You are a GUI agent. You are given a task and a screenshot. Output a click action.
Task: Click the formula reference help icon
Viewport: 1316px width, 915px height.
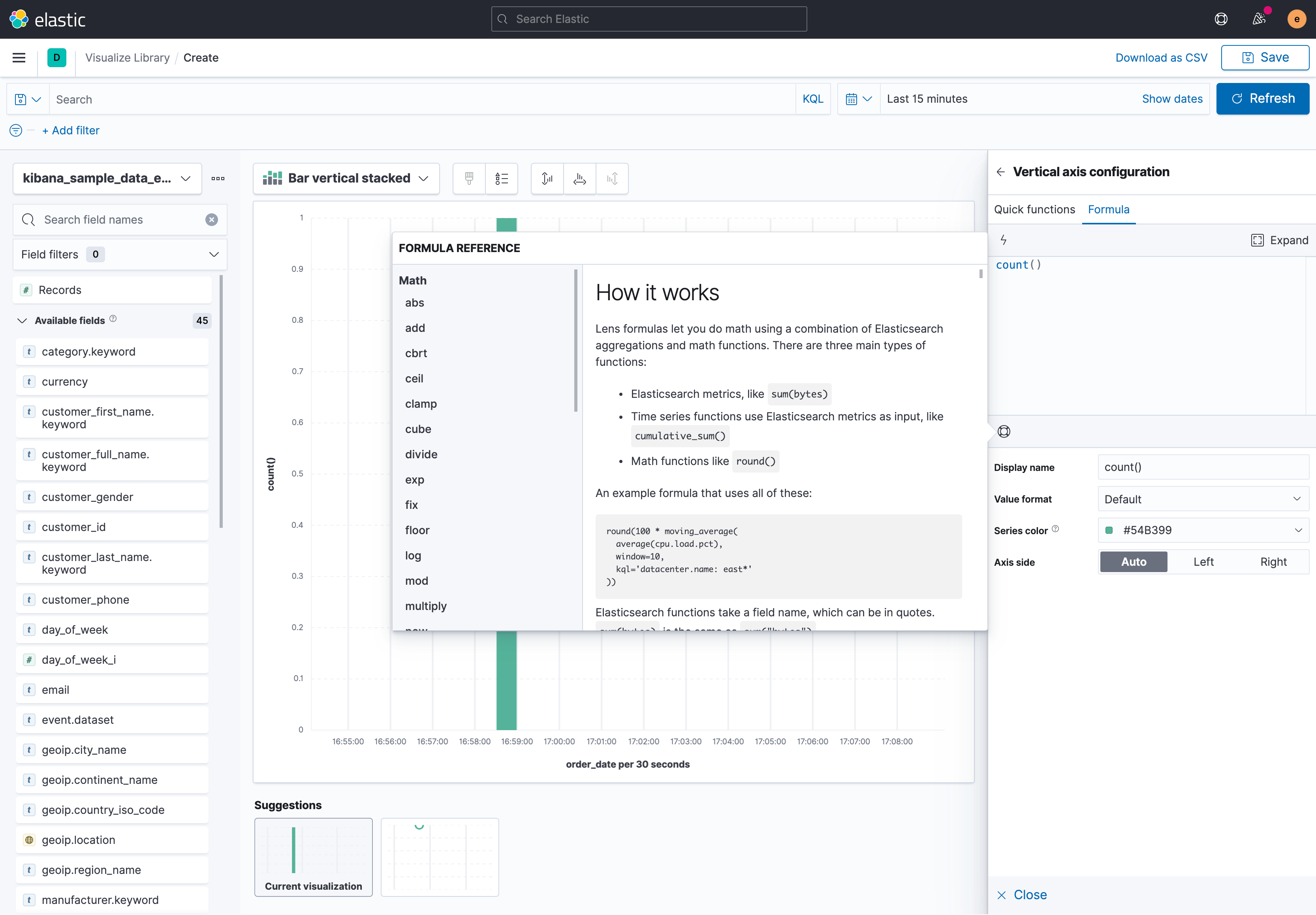coord(1004,432)
